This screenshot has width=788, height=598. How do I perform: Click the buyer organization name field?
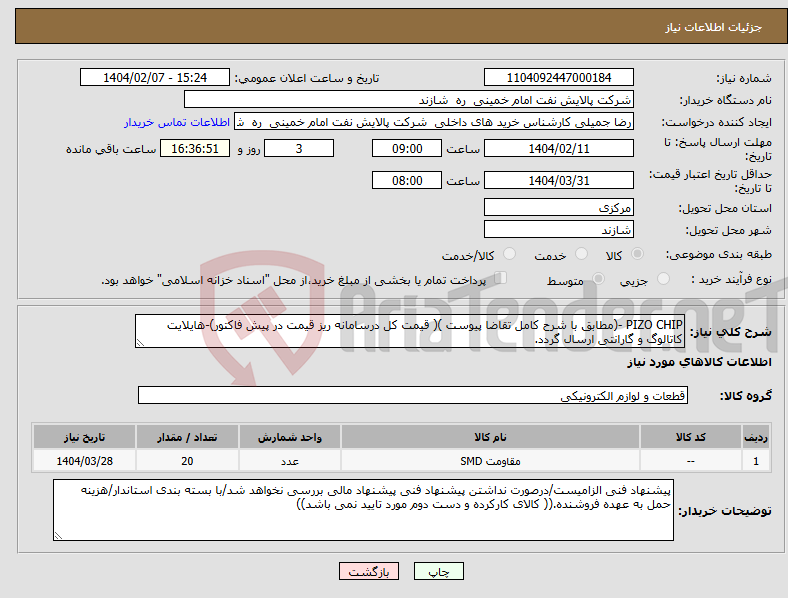[x=409, y=99]
